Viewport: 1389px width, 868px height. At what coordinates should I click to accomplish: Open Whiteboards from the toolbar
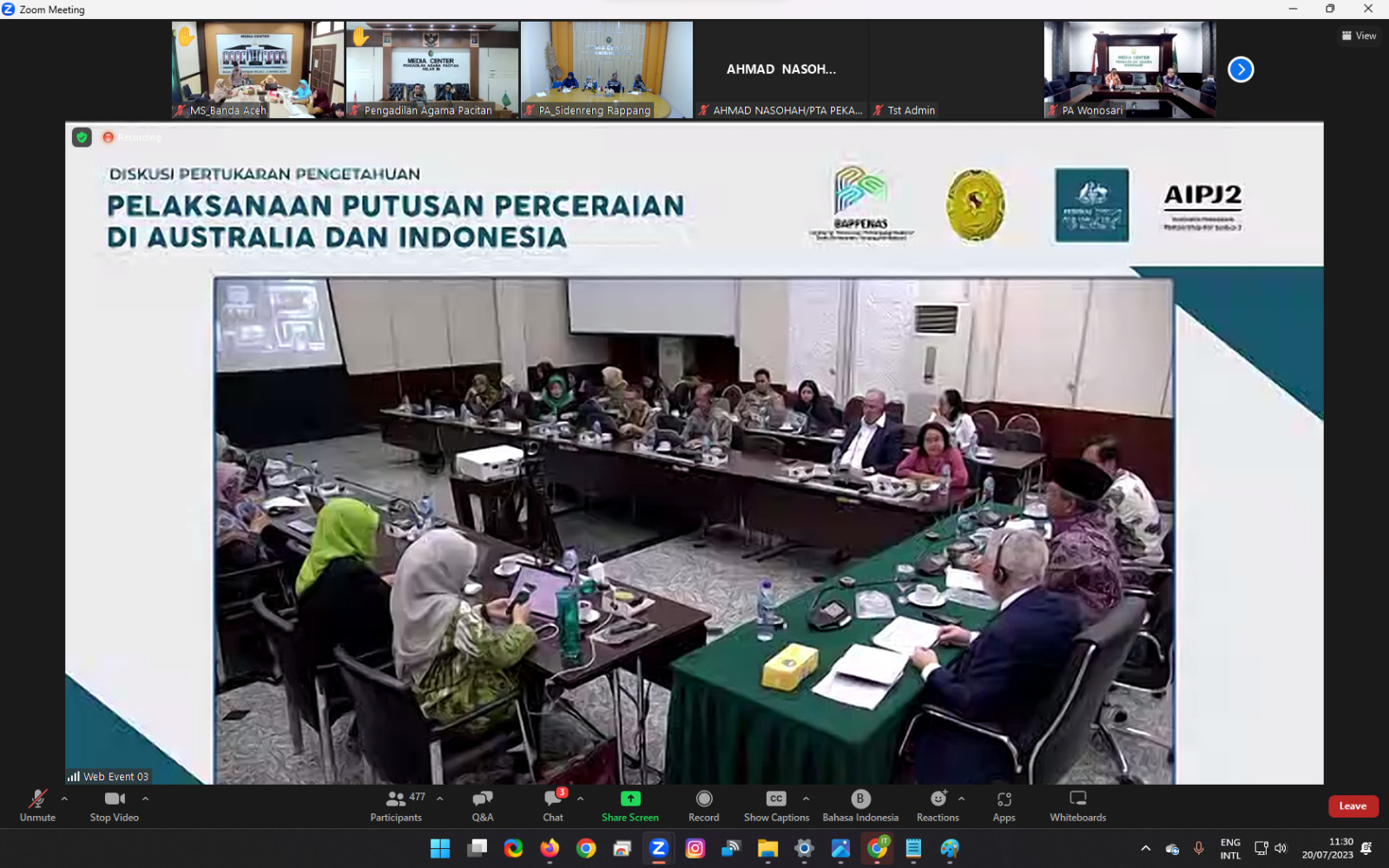1077,805
